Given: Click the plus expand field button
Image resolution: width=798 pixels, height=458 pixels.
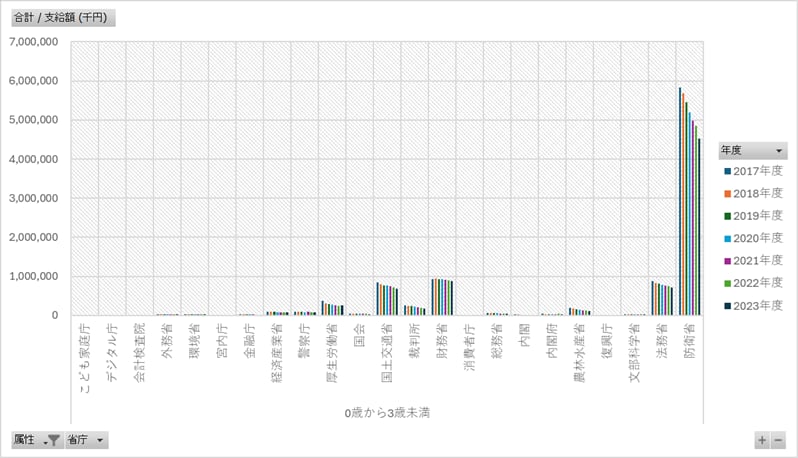Looking at the screenshot, I should tap(762, 440).
